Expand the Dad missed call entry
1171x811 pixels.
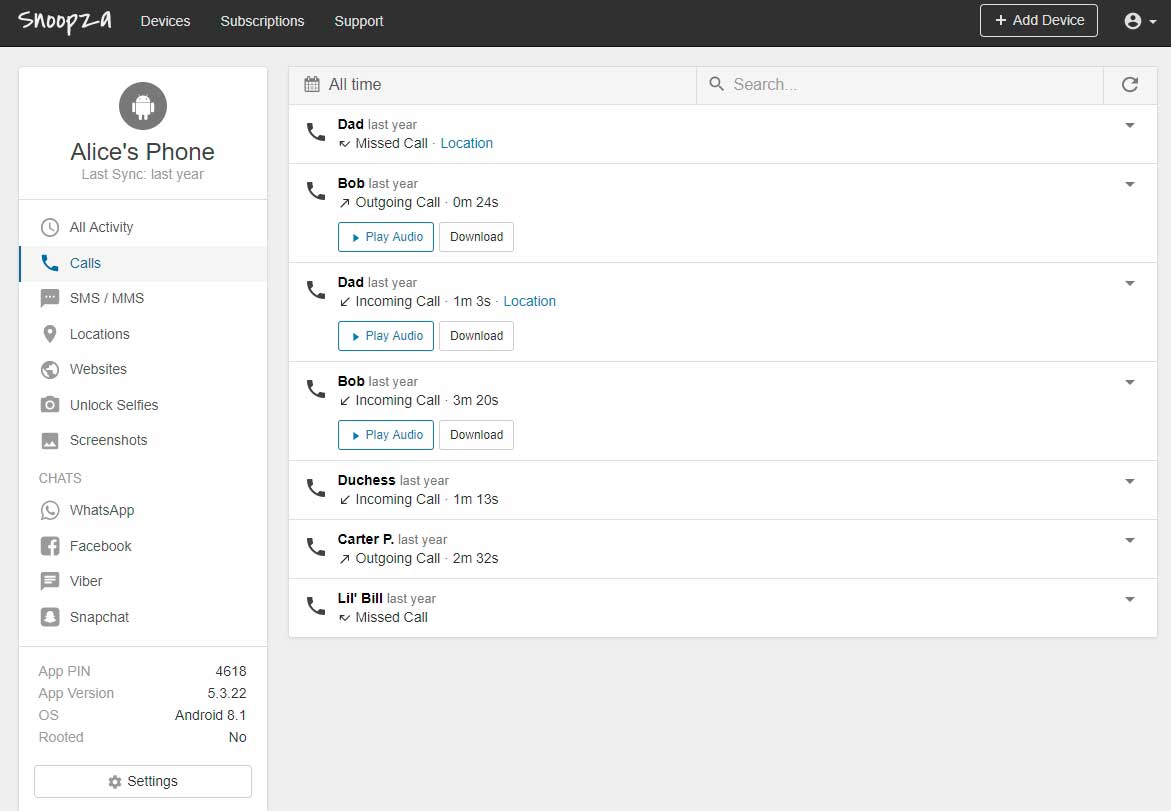[1130, 126]
